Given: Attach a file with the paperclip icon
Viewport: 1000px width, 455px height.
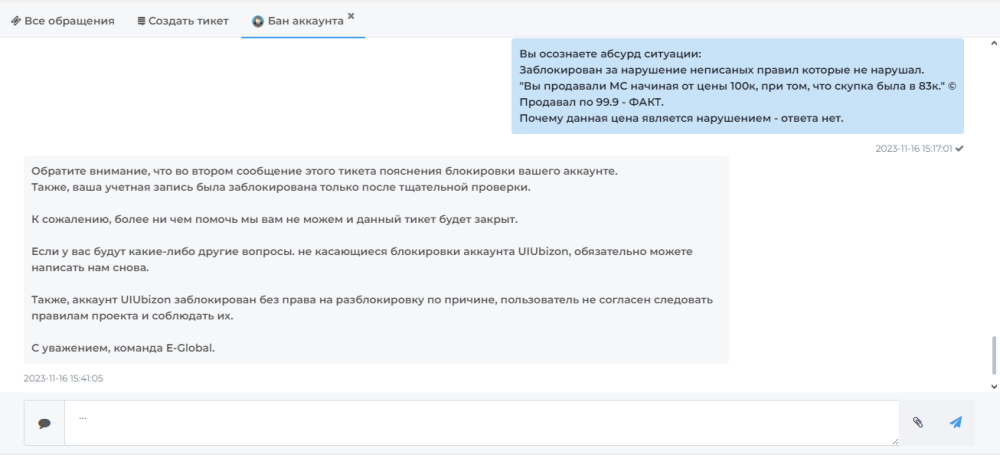Looking at the screenshot, I should click(x=918, y=422).
